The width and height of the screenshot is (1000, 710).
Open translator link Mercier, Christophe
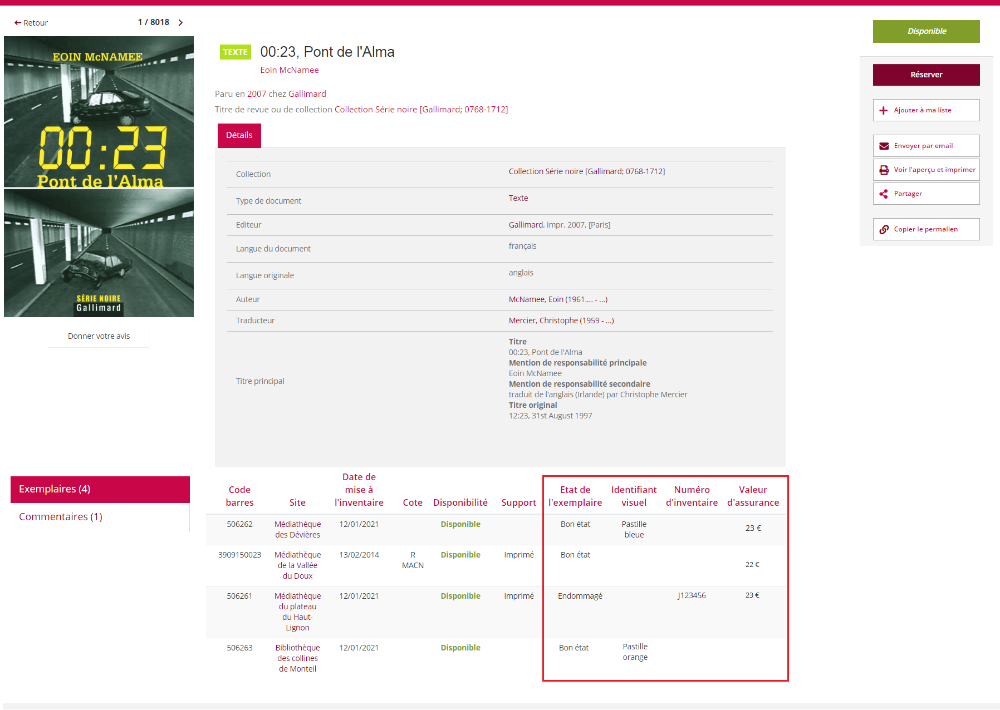[x=561, y=321]
